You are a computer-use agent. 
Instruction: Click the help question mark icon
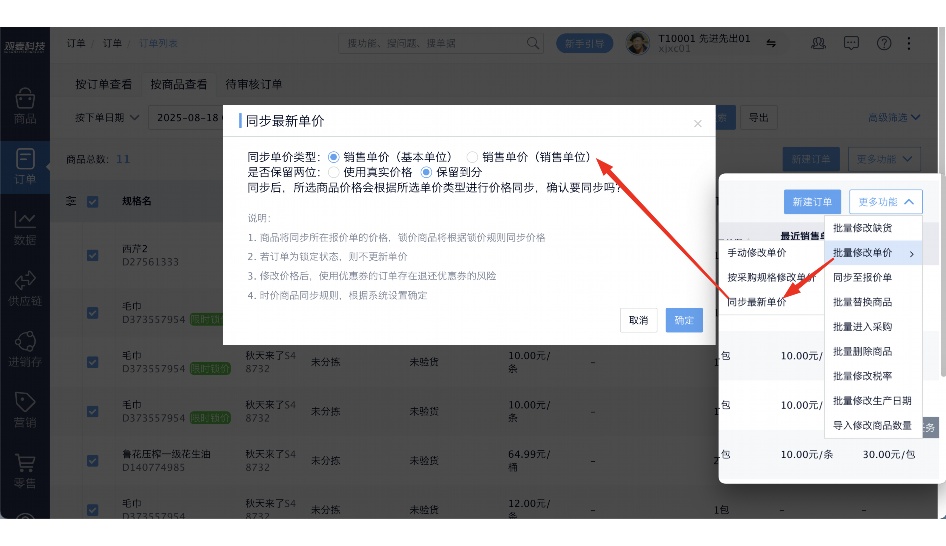pos(884,43)
